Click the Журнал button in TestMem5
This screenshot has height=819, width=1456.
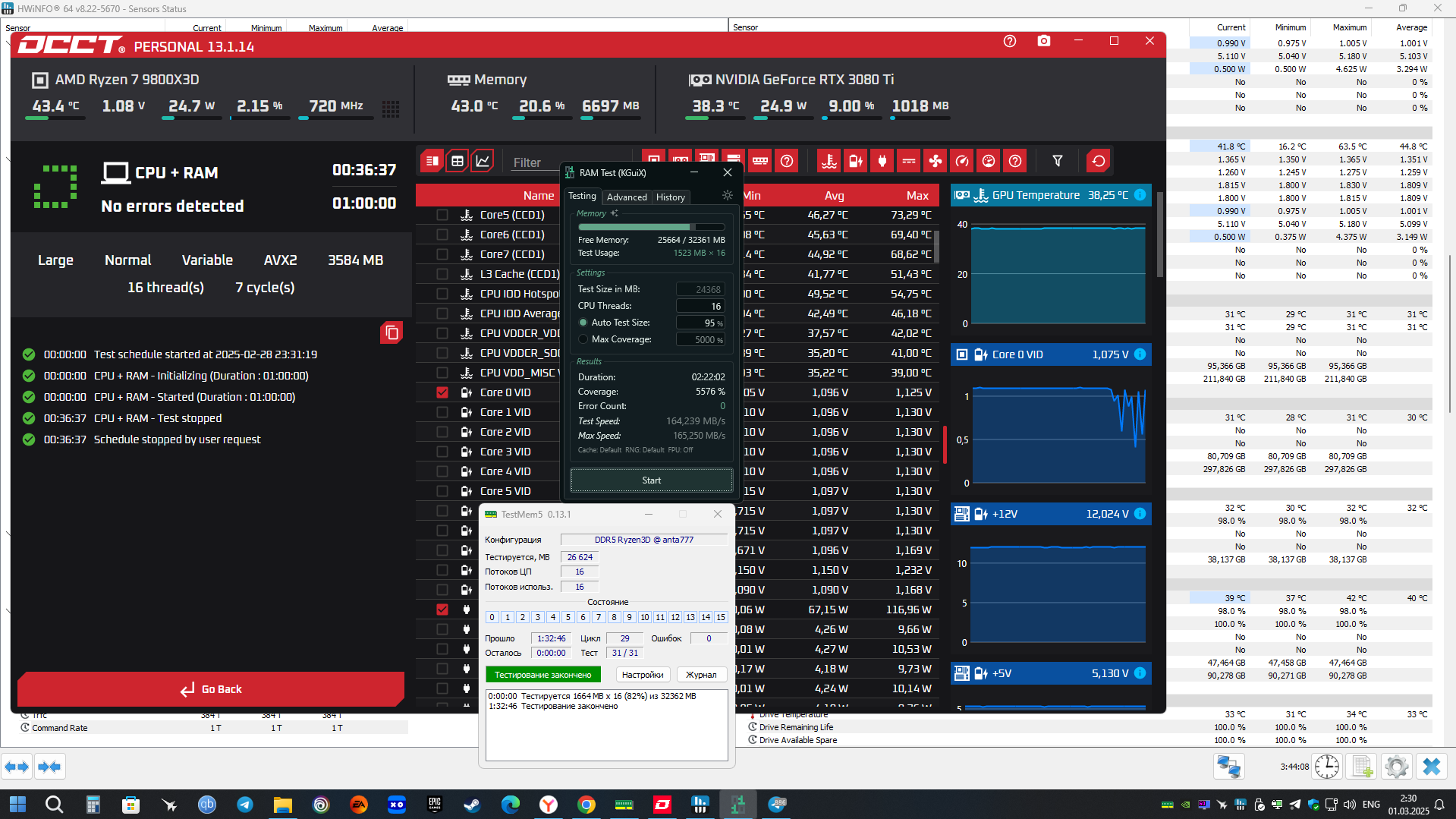(x=701, y=675)
